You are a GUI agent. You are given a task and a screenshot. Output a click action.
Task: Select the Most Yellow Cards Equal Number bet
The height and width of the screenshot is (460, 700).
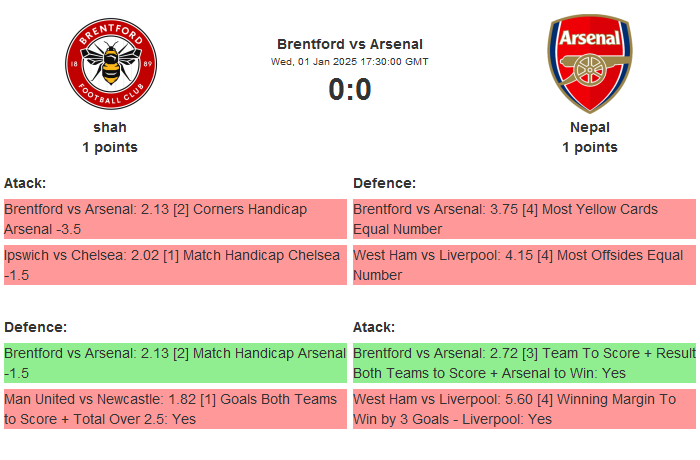[x=523, y=219]
